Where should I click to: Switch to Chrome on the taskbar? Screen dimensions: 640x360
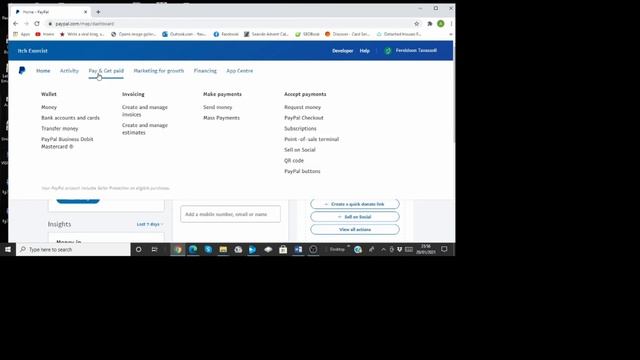click(x=178, y=249)
